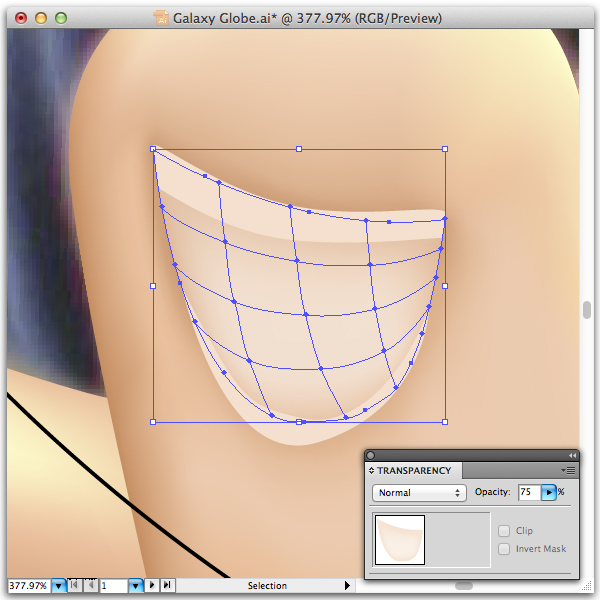Click the yellow minimize window button
Image resolution: width=600 pixels, height=600 pixels.
click(41, 18)
